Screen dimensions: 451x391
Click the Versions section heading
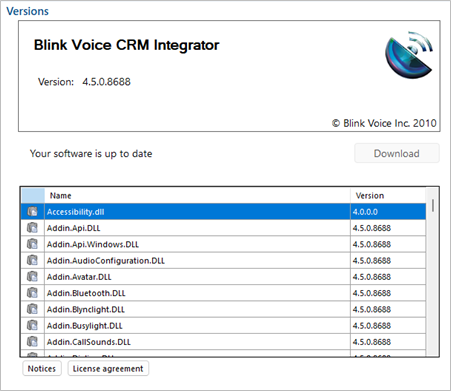click(x=27, y=11)
